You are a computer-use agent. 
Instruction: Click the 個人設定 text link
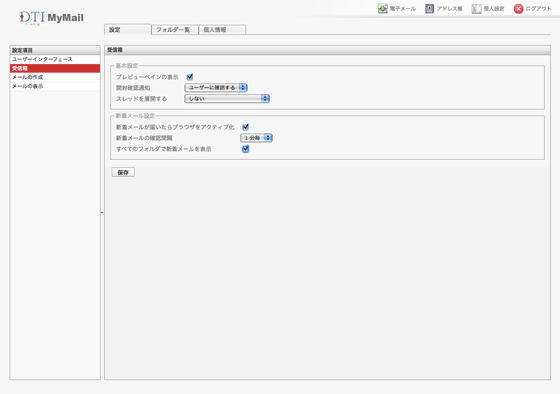pyautogui.click(x=494, y=9)
